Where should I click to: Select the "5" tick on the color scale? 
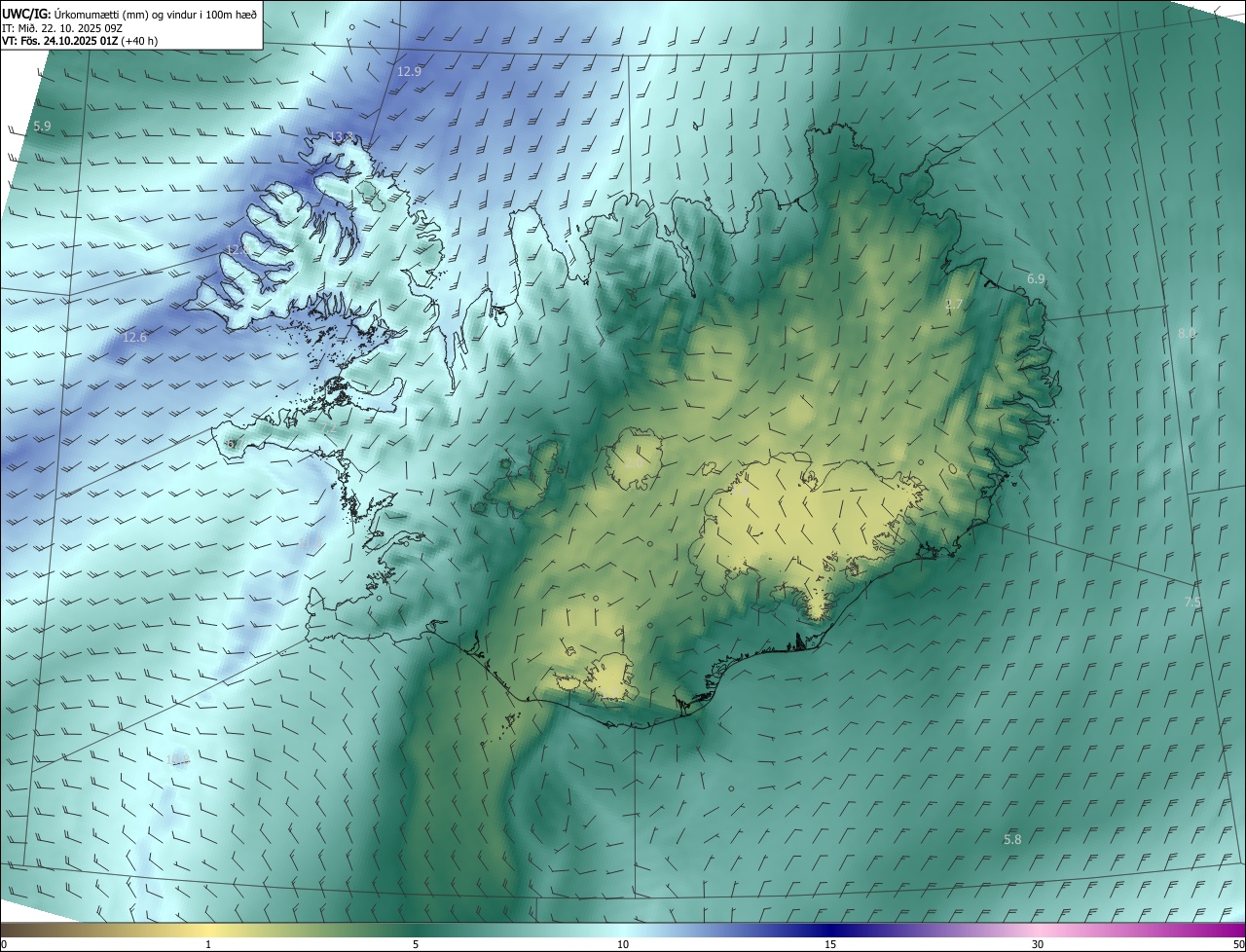(x=416, y=944)
